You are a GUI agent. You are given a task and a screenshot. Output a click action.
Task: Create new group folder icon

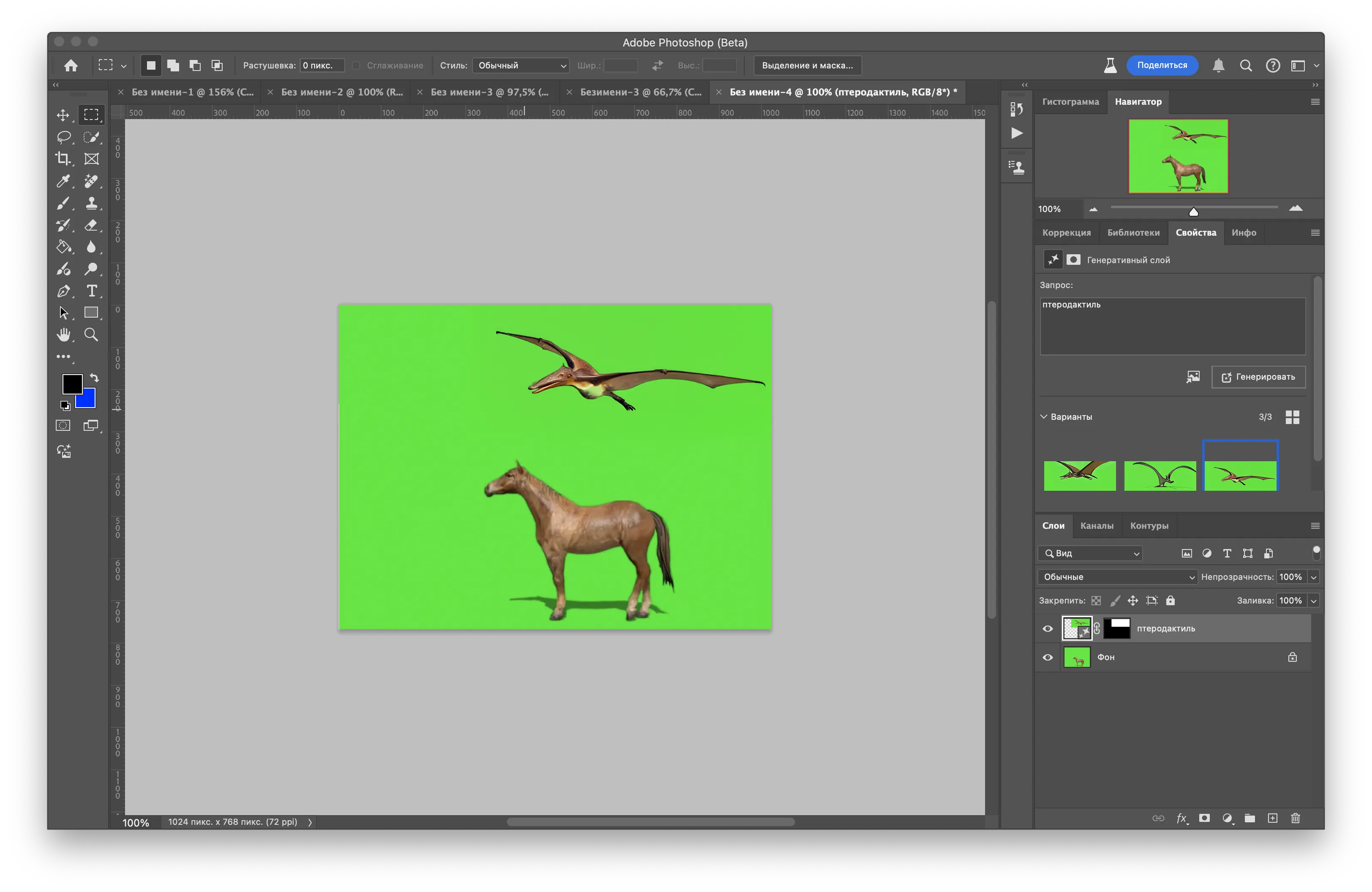click(x=1250, y=818)
